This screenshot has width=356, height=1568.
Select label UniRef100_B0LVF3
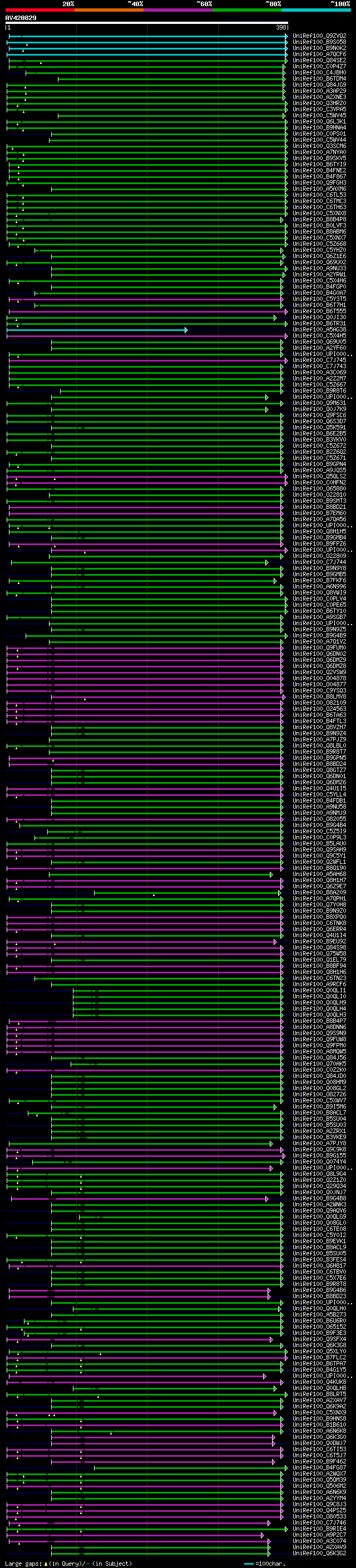pyautogui.click(x=319, y=226)
